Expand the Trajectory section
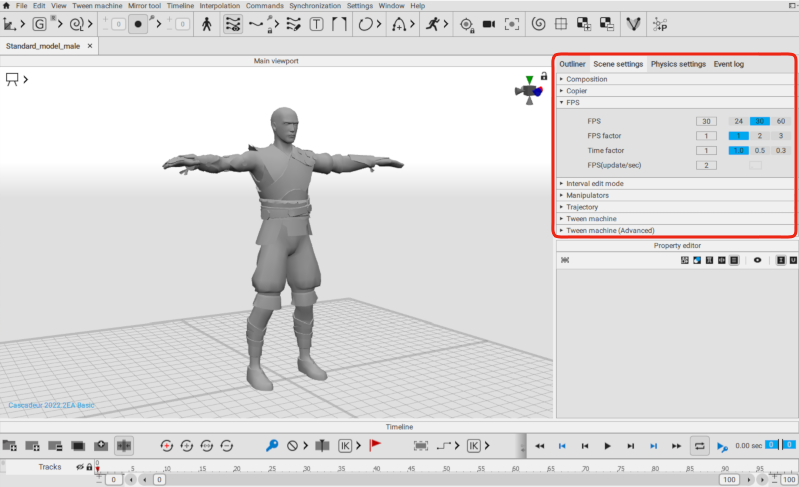799x487 pixels. coord(582,207)
